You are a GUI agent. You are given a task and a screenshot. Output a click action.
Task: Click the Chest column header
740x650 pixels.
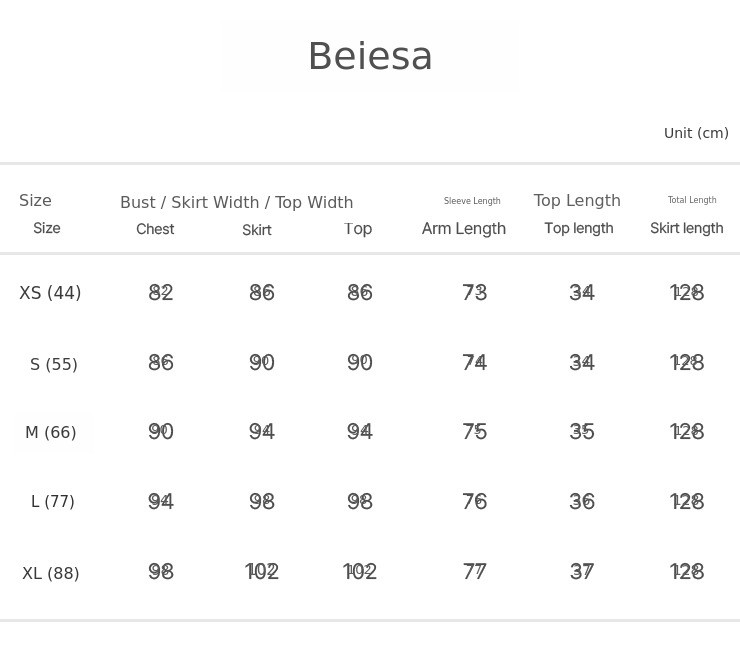(x=155, y=229)
